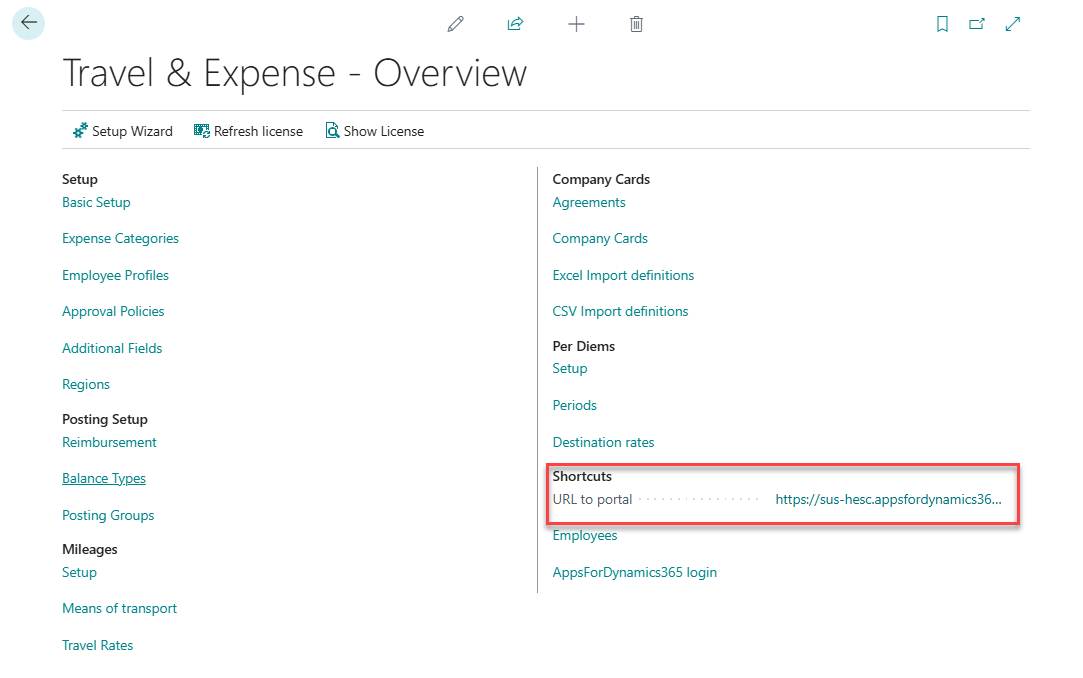Open page in new window icon
This screenshot has height=678, width=1083.
pyautogui.click(x=977, y=24)
